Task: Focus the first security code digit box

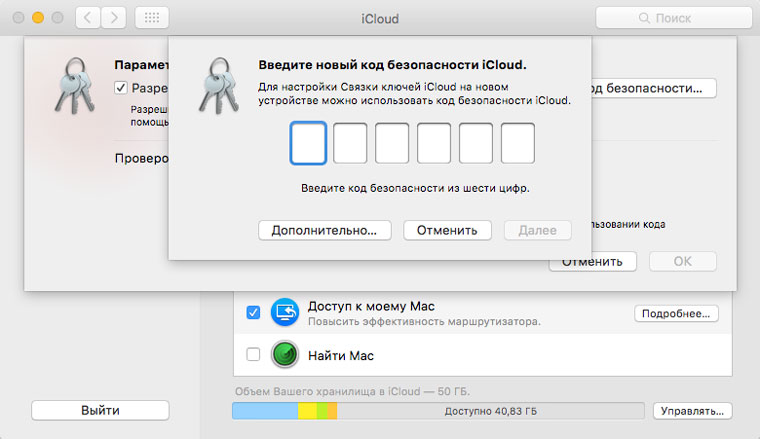Action: click(x=308, y=143)
